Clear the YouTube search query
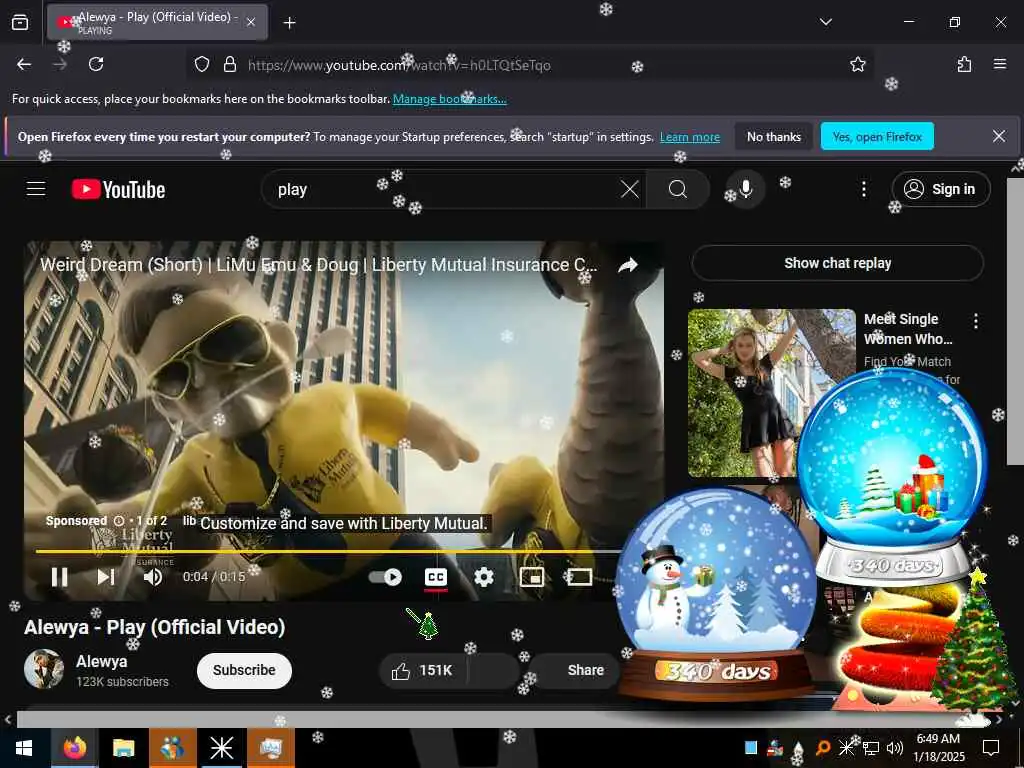 pyautogui.click(x=630, y=189)
